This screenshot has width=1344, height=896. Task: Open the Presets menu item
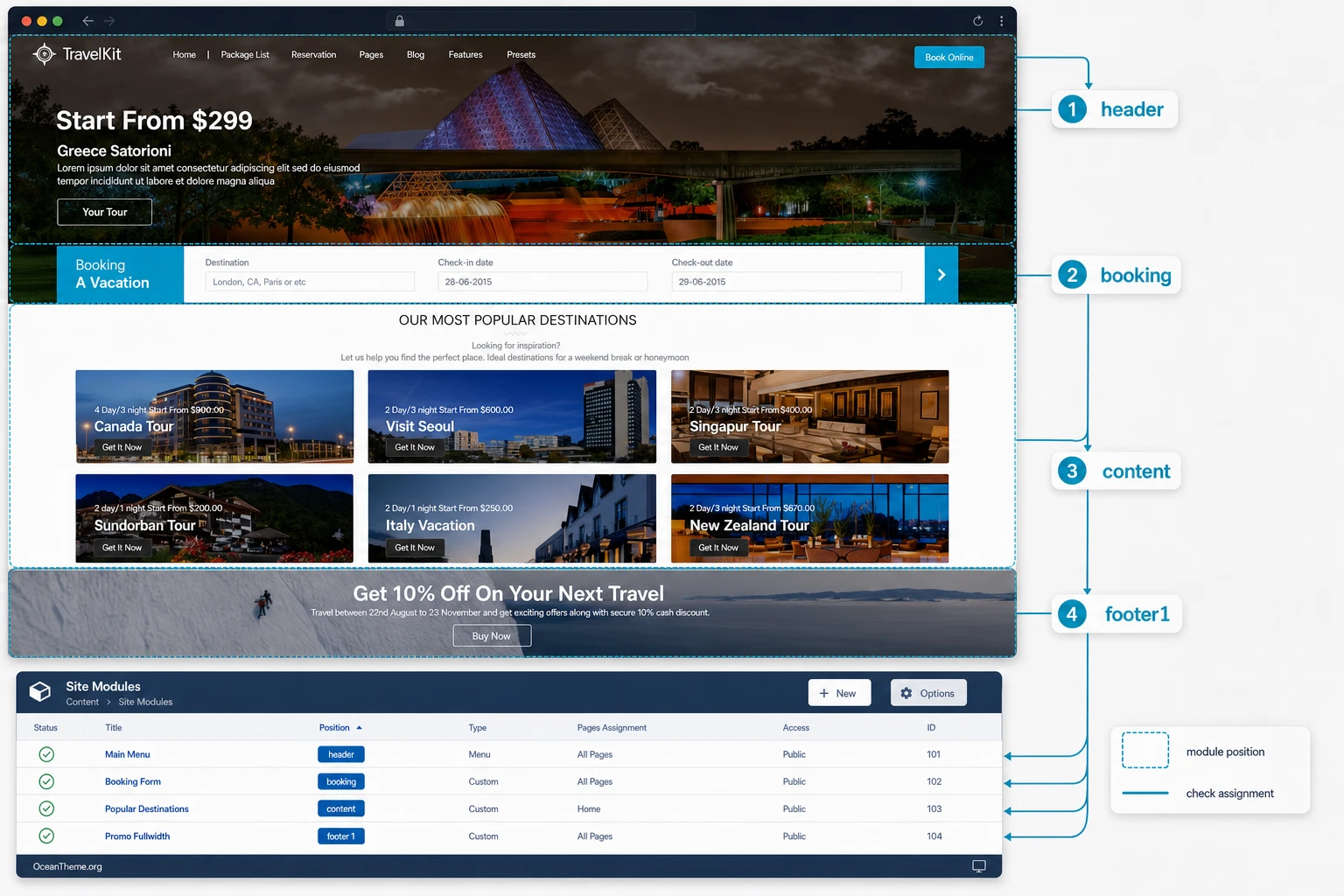click(521, 54)
